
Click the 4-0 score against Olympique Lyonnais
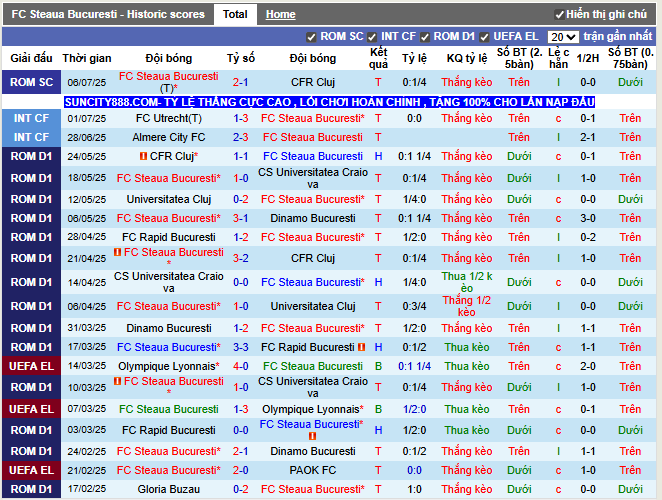[241, 366]
